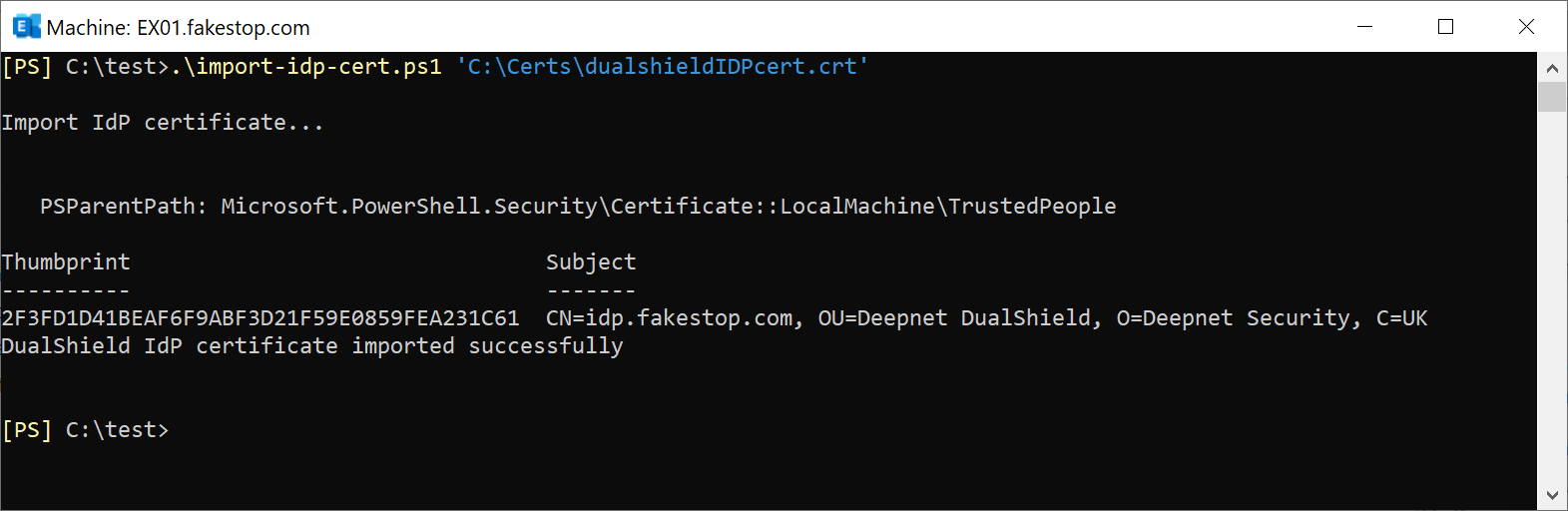1568x511 pixels.
Task: Click the scrollbar up arrow
Action: pos(1552,68)
